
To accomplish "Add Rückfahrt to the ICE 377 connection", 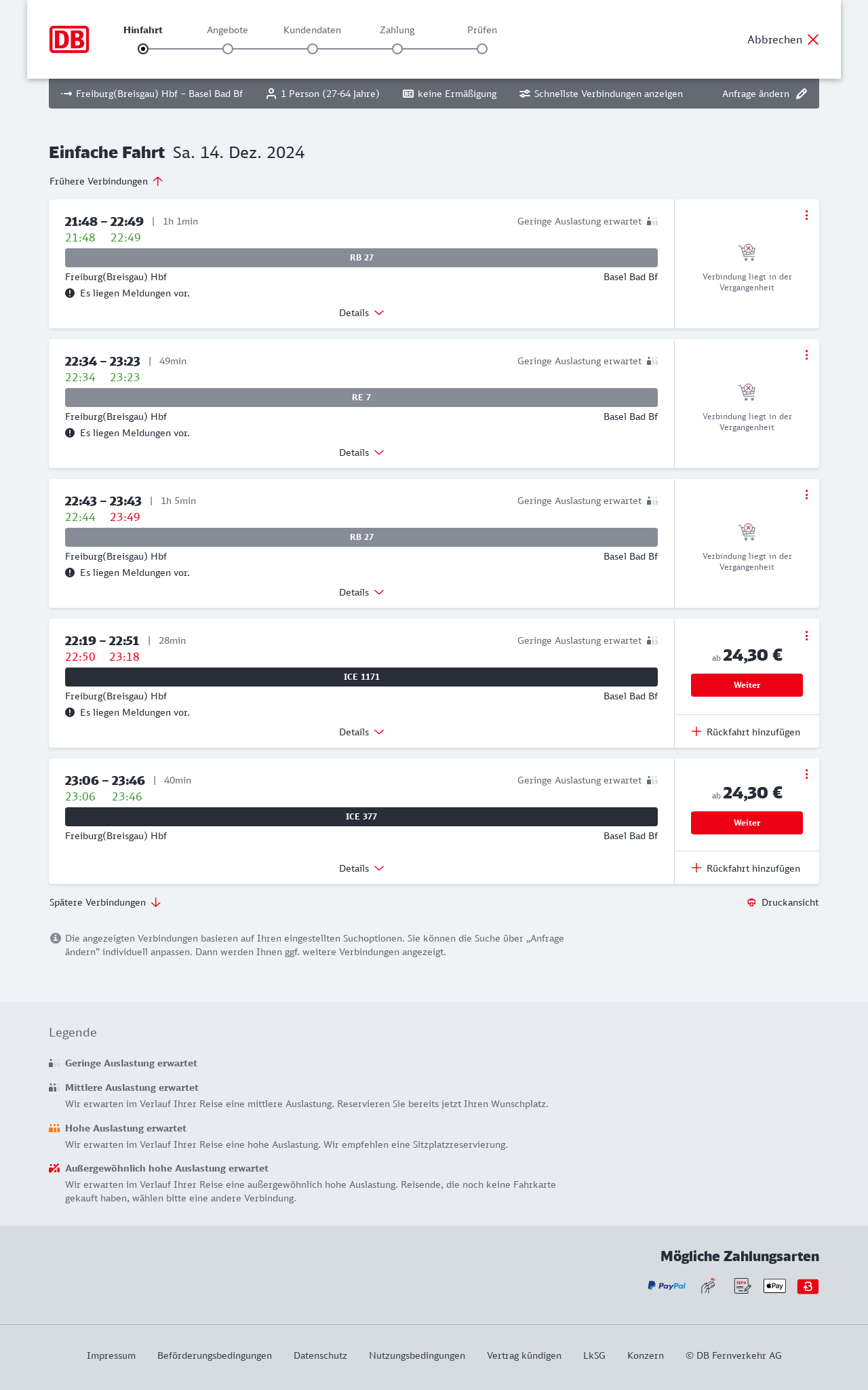I will click(x=746, y=868).
